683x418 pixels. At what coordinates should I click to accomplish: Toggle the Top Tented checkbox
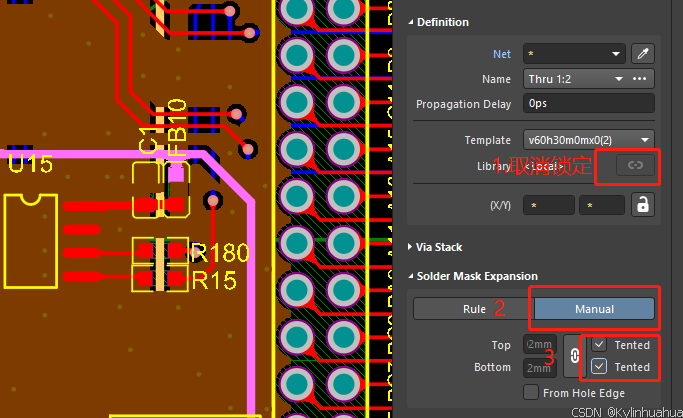(x=599, y=344)
